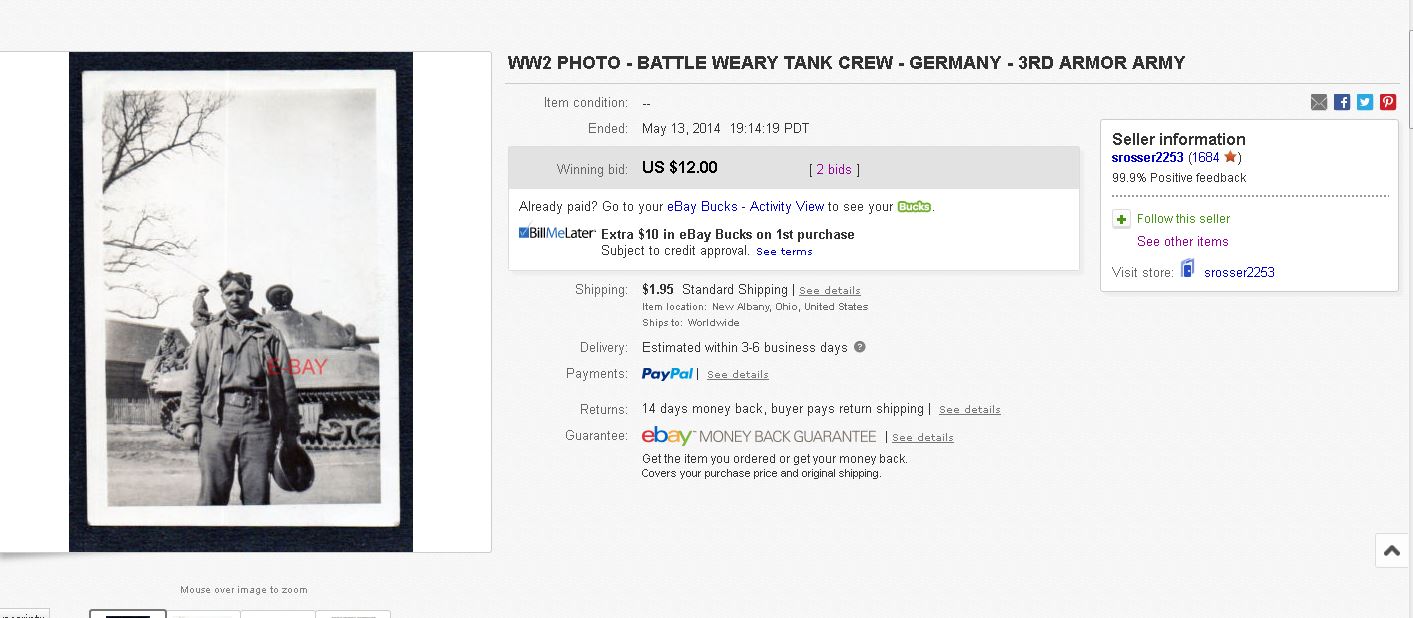Click the scroll-to-top arrow button

click(x=1391, y=551)
